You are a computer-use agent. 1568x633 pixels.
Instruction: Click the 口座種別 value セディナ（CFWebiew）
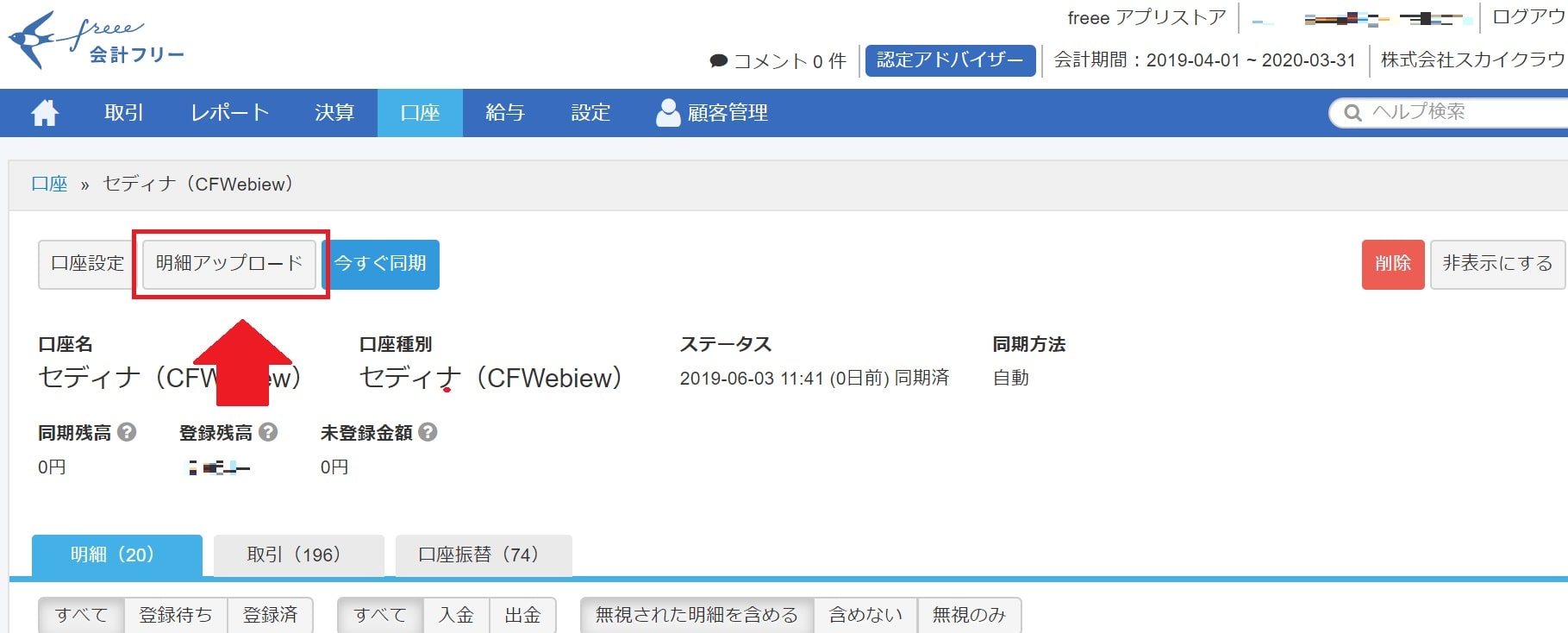click(490, 378)
